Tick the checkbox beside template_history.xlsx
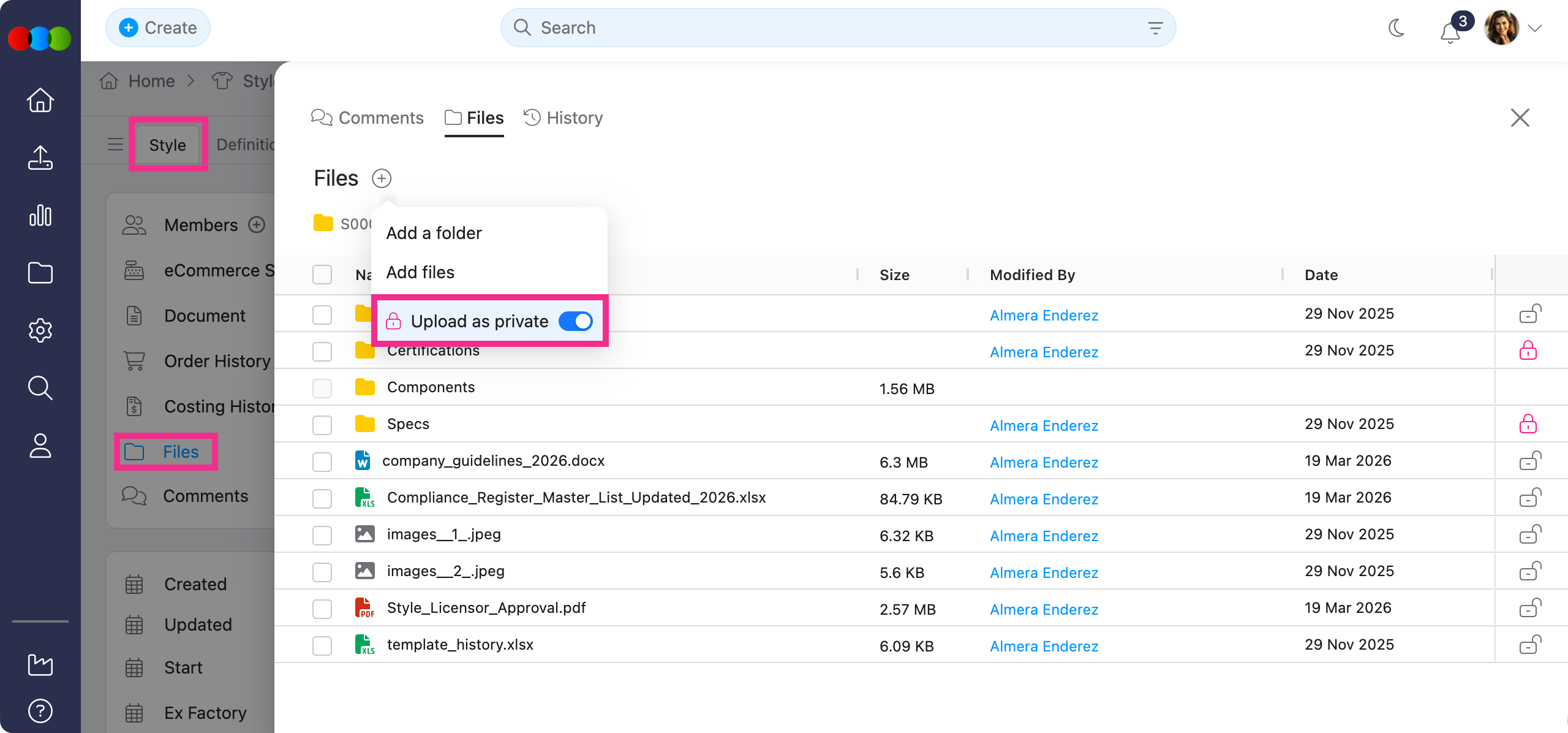1568x733 pixels. pyautogui.click(x=322, y=645)
